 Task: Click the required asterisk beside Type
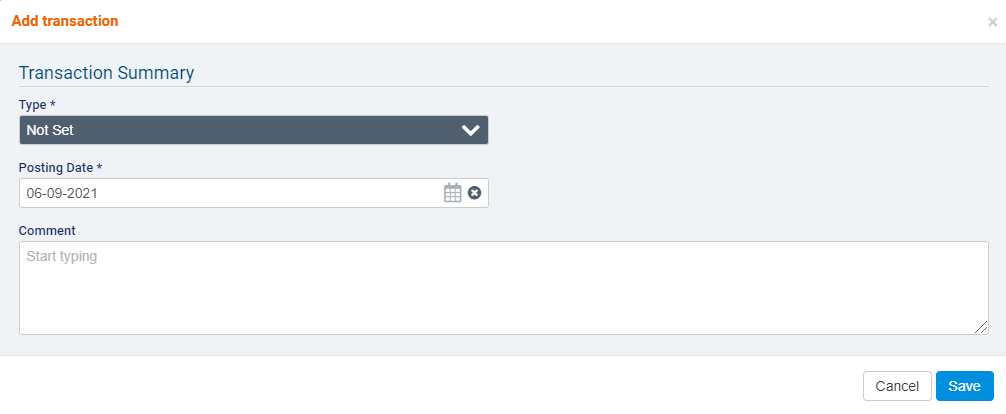[x=53, y=103]
